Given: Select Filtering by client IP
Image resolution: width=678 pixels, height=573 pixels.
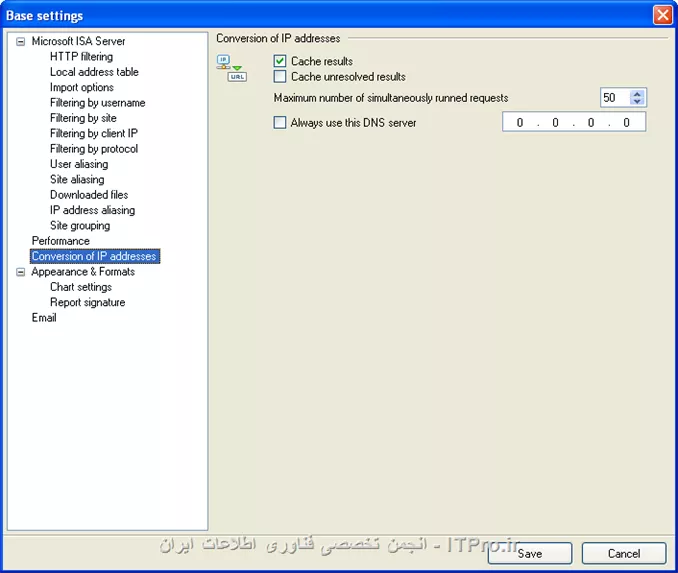Looking at the screenshot, I should tap(94, 133).
